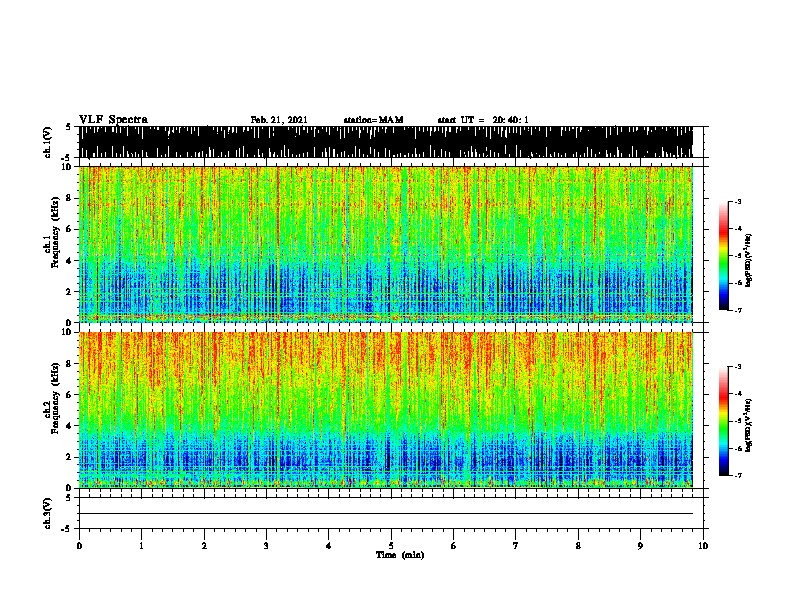Click time axis tick label '8'
Image resolution: width=792 pixels, height=612 pixels.
coord(578,546)
